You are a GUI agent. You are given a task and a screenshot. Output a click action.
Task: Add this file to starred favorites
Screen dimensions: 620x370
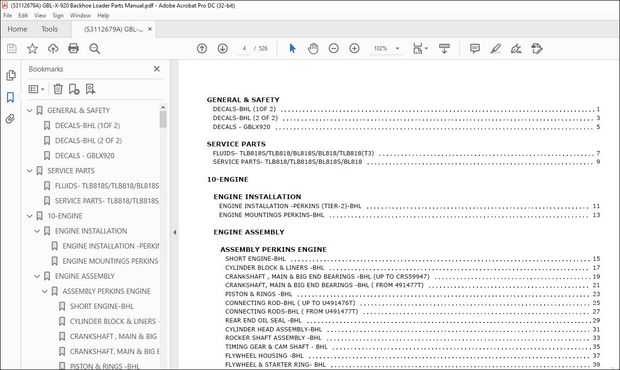click(32, 49)
